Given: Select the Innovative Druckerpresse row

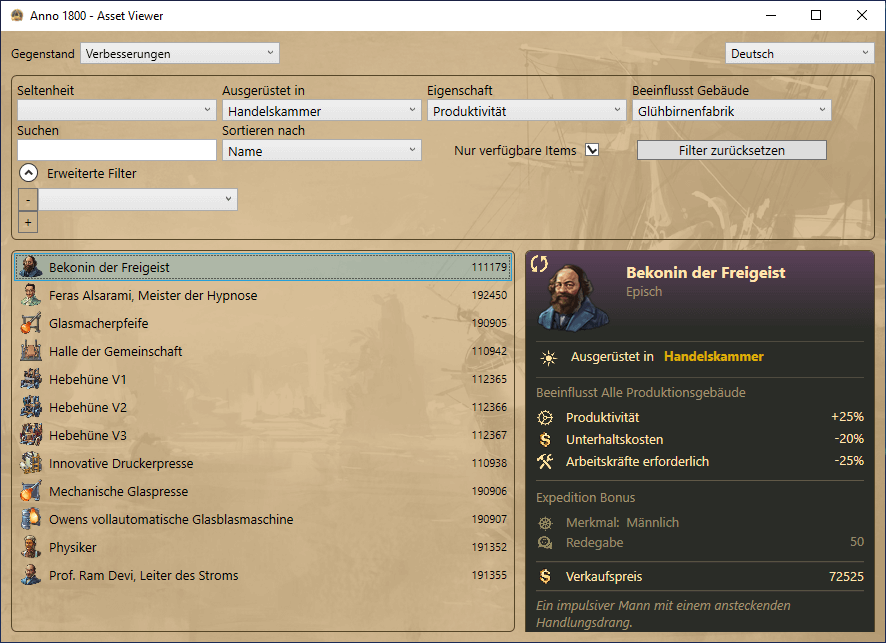Looking at the screenshot, I should 263,463.
